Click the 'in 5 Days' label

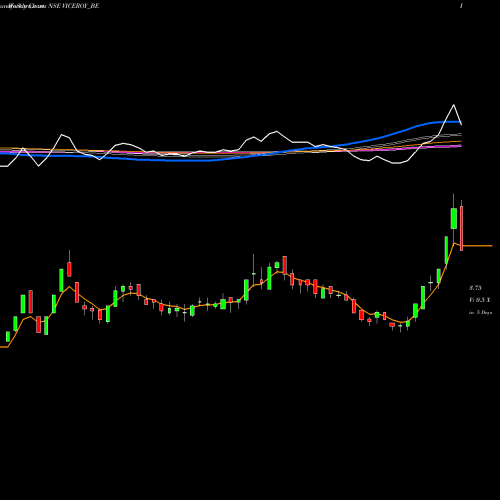coord(480,313)
